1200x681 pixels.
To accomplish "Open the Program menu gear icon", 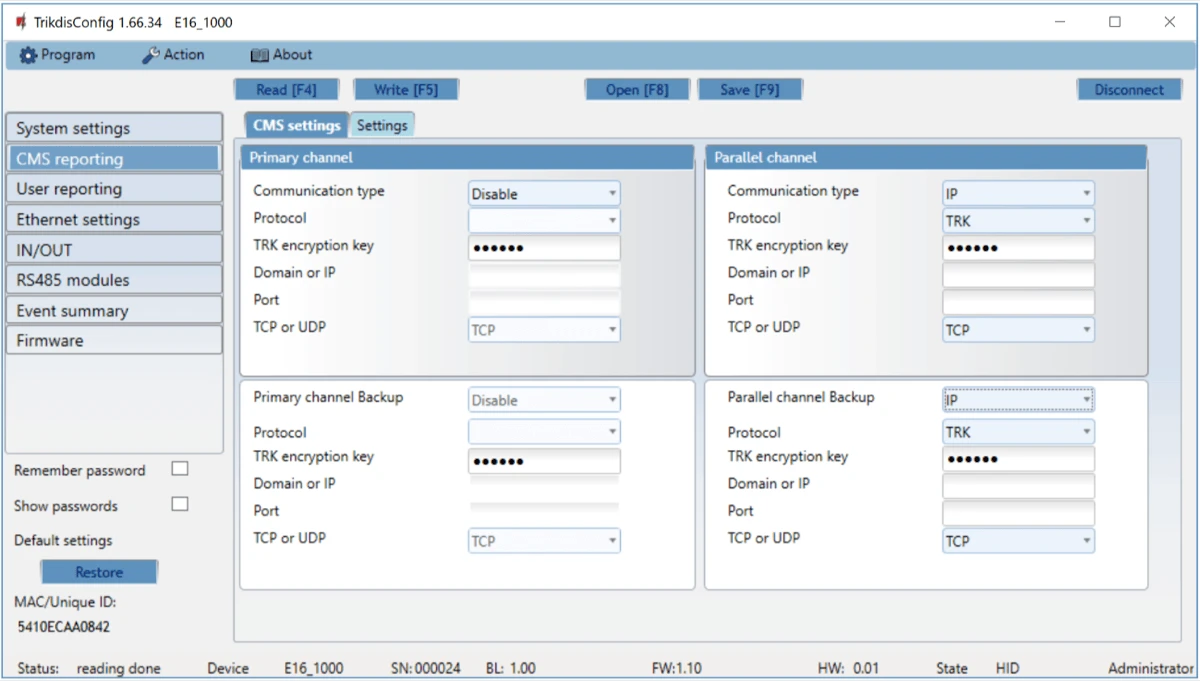I will click(28, 56).
